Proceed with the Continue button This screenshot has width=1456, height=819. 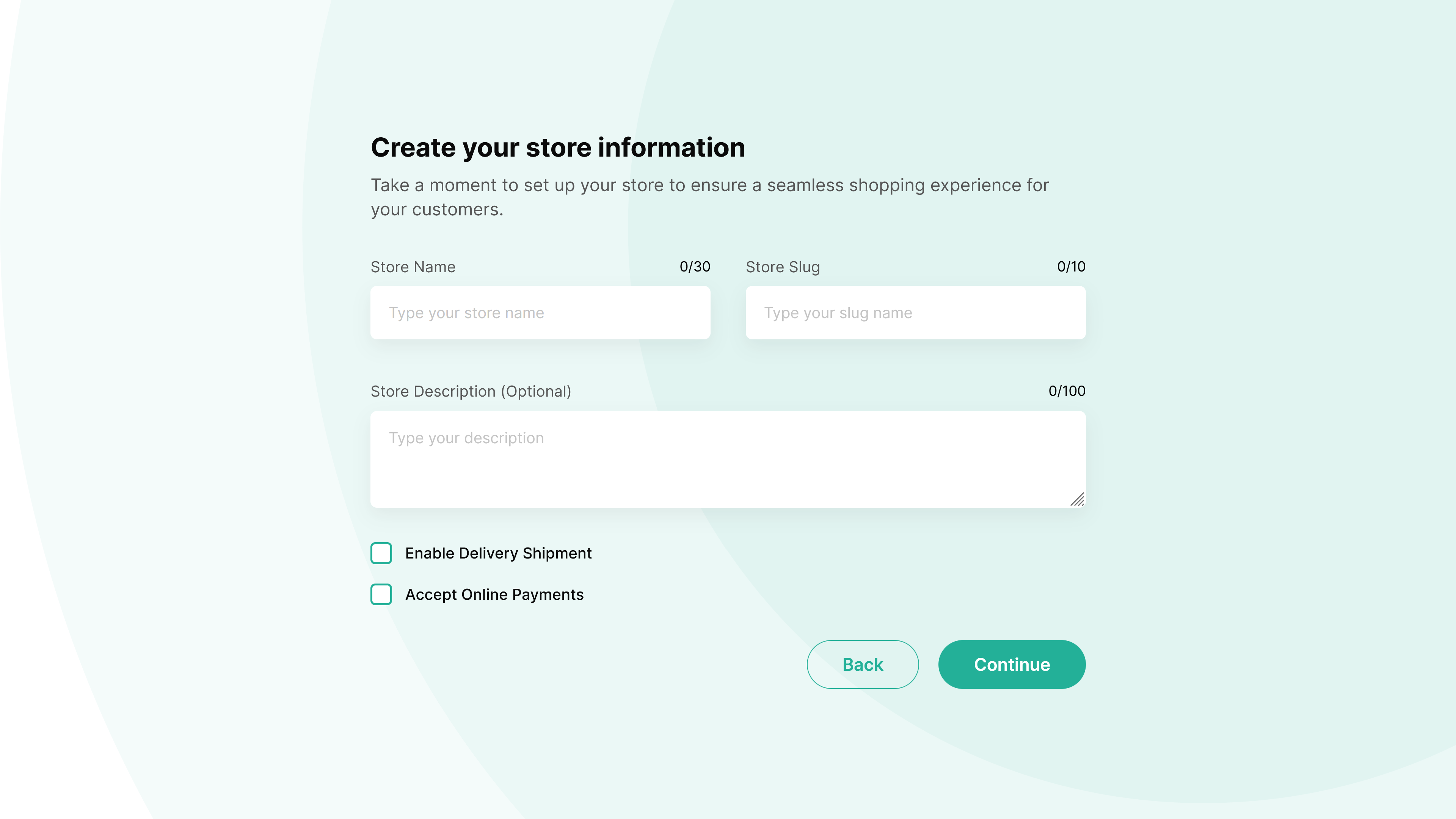pos(1012,664)
